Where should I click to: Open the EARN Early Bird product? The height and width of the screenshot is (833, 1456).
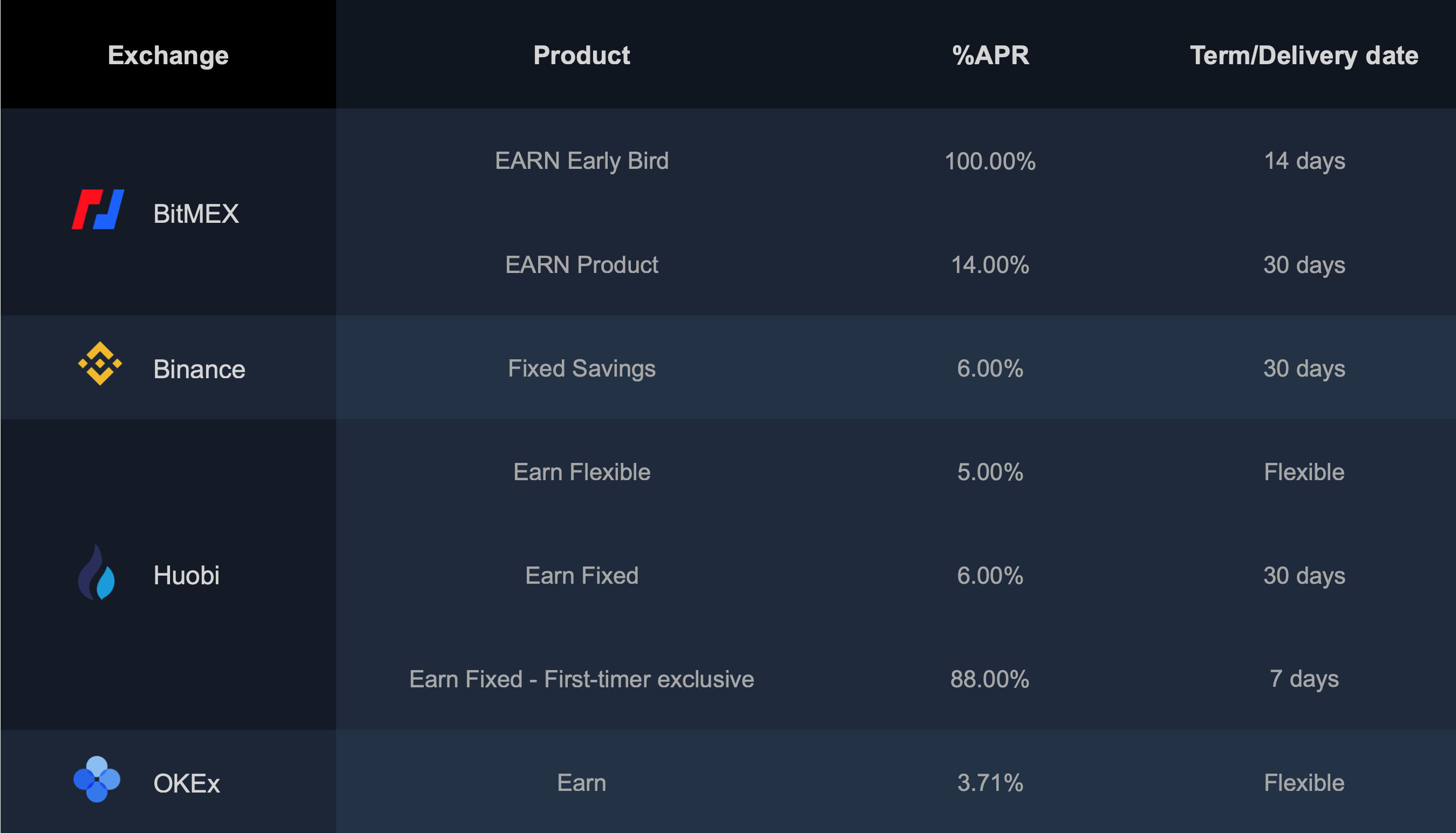pyautogui.click(x=581, y=161)
